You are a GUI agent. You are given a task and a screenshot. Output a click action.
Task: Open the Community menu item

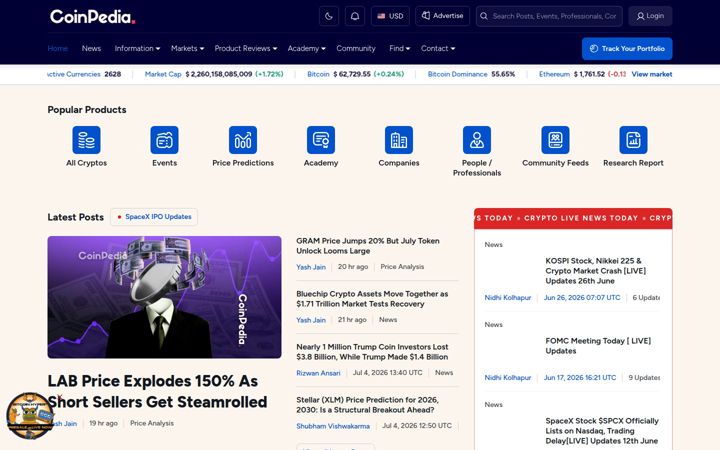(356, 48)
